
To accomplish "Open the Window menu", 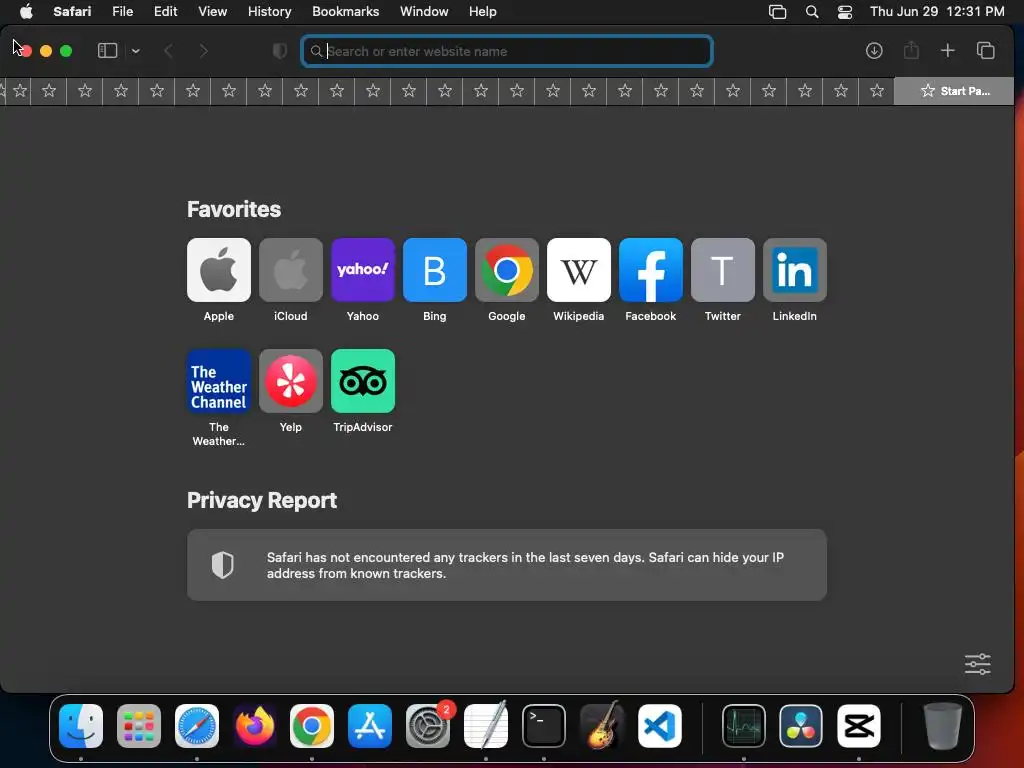I will pos(424,12).
